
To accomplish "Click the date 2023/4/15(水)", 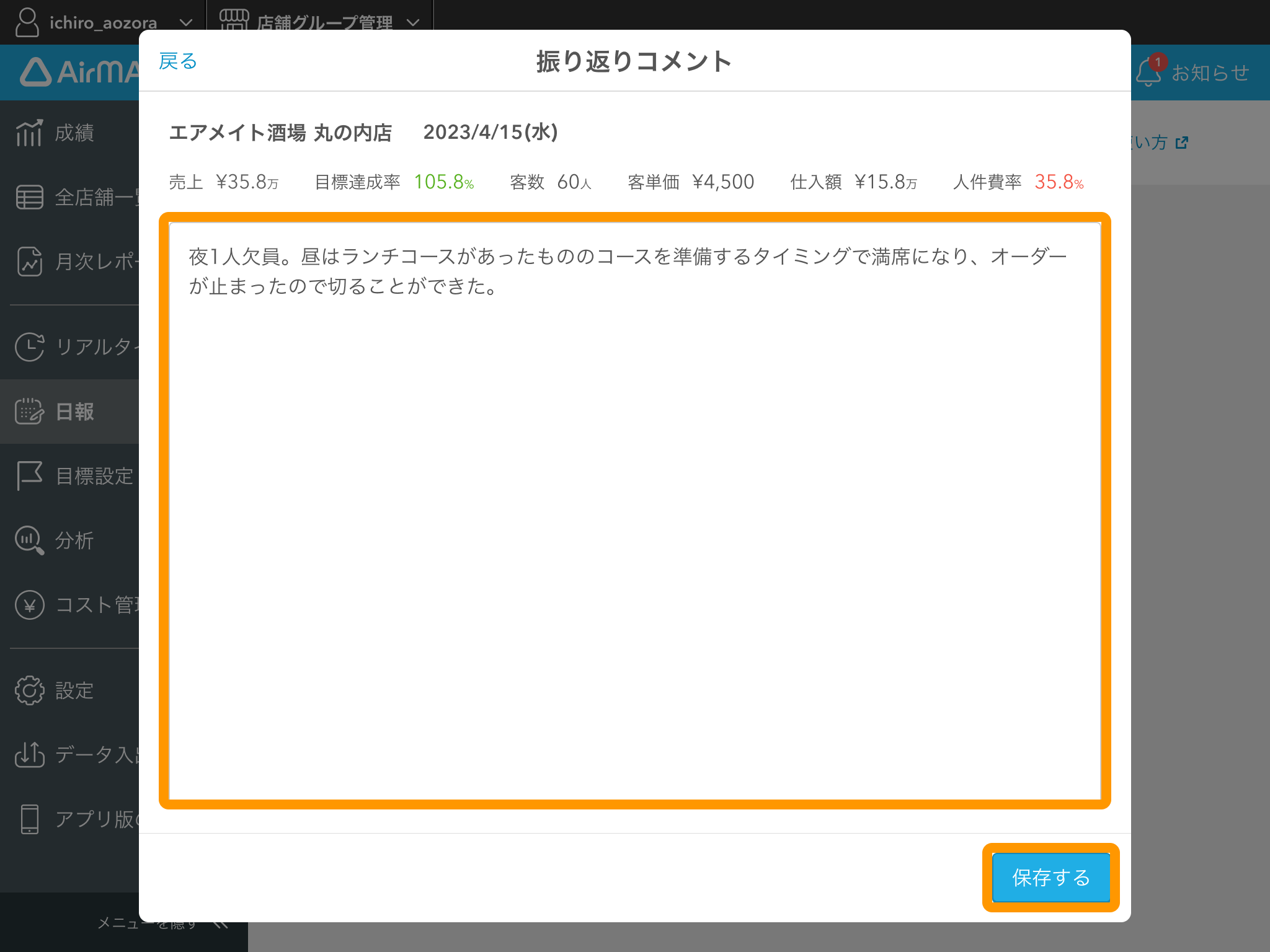I will (x=491, y=132).
